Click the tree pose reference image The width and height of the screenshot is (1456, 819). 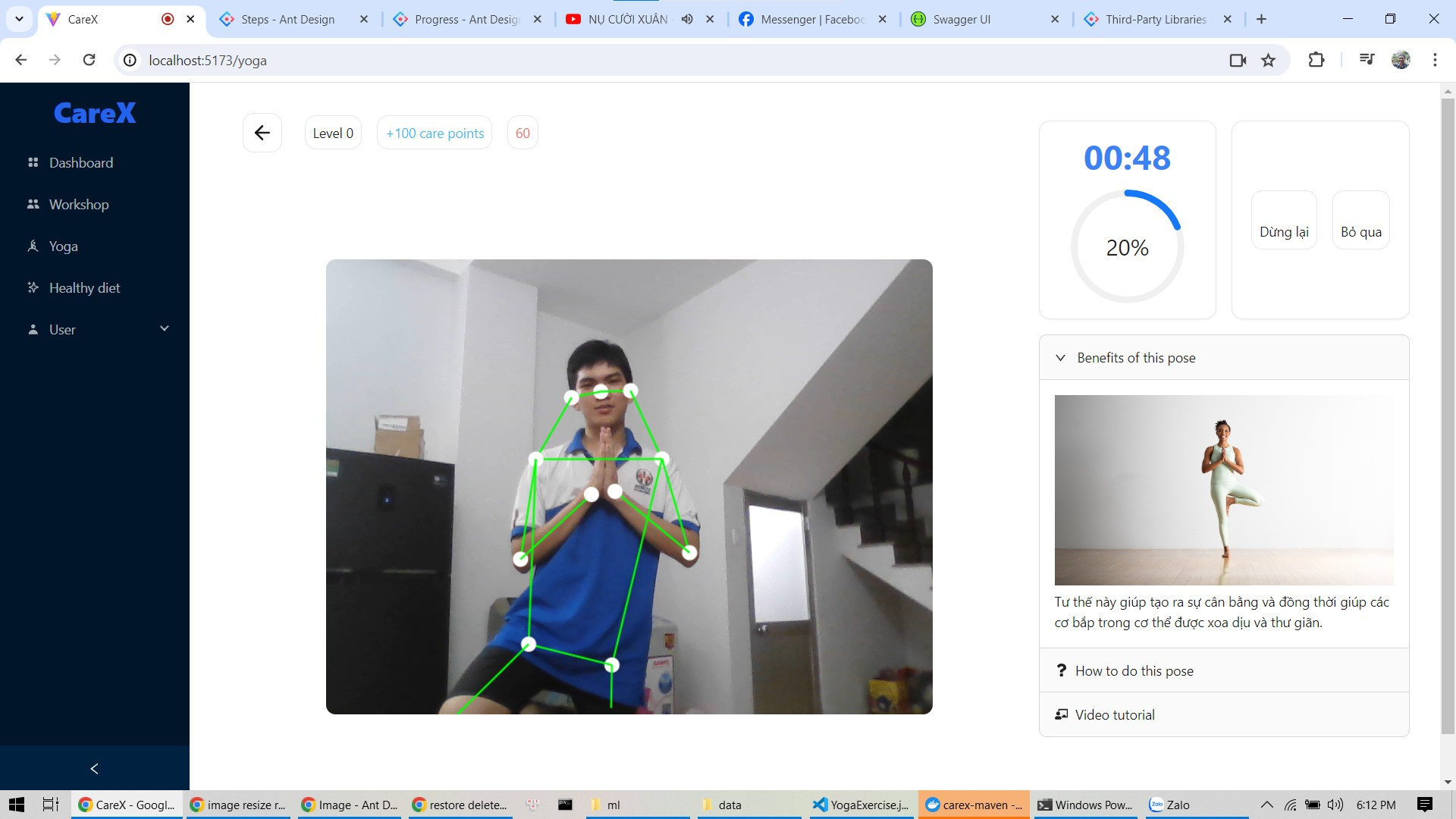coord(1223,490)
